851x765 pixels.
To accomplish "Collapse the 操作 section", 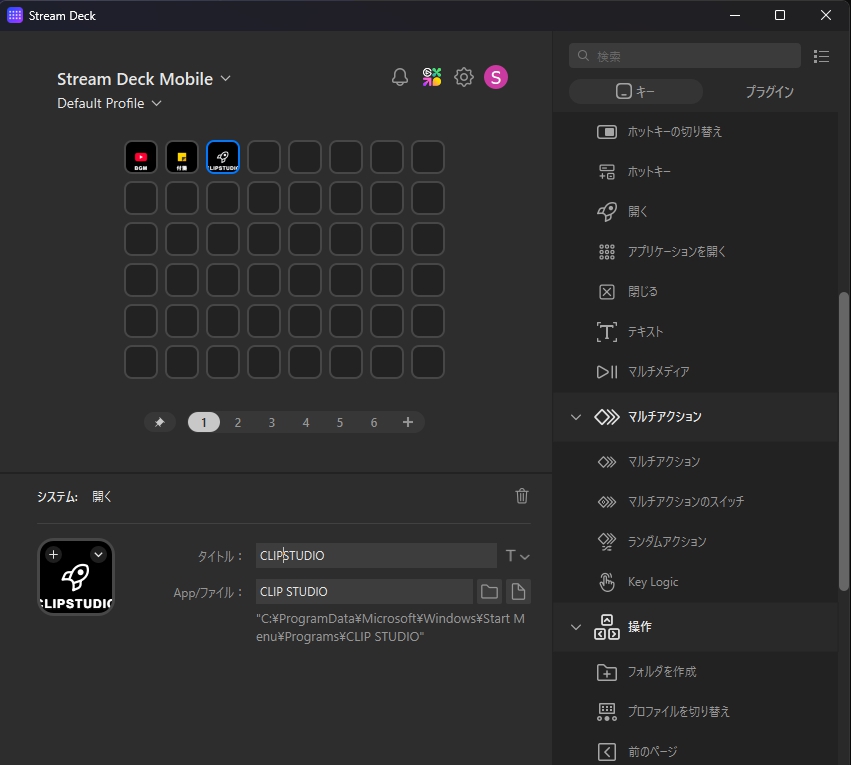I will (576, 627).
